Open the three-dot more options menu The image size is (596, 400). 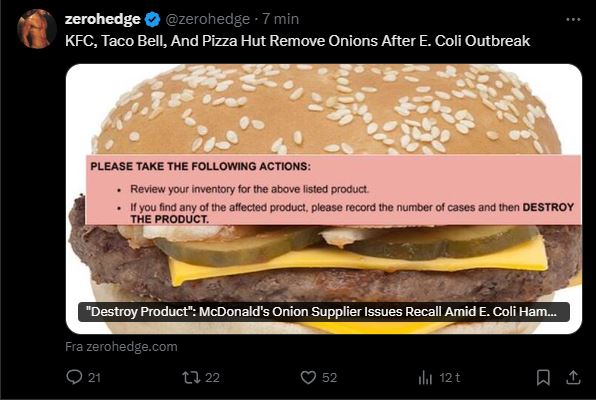[x=573, y=19]
